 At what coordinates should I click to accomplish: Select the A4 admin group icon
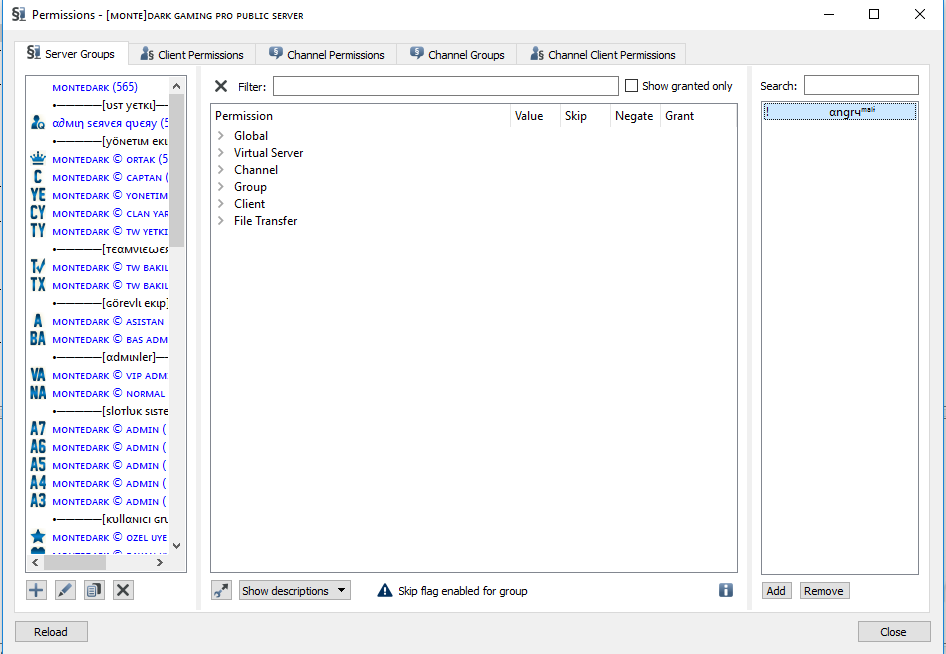38,483
